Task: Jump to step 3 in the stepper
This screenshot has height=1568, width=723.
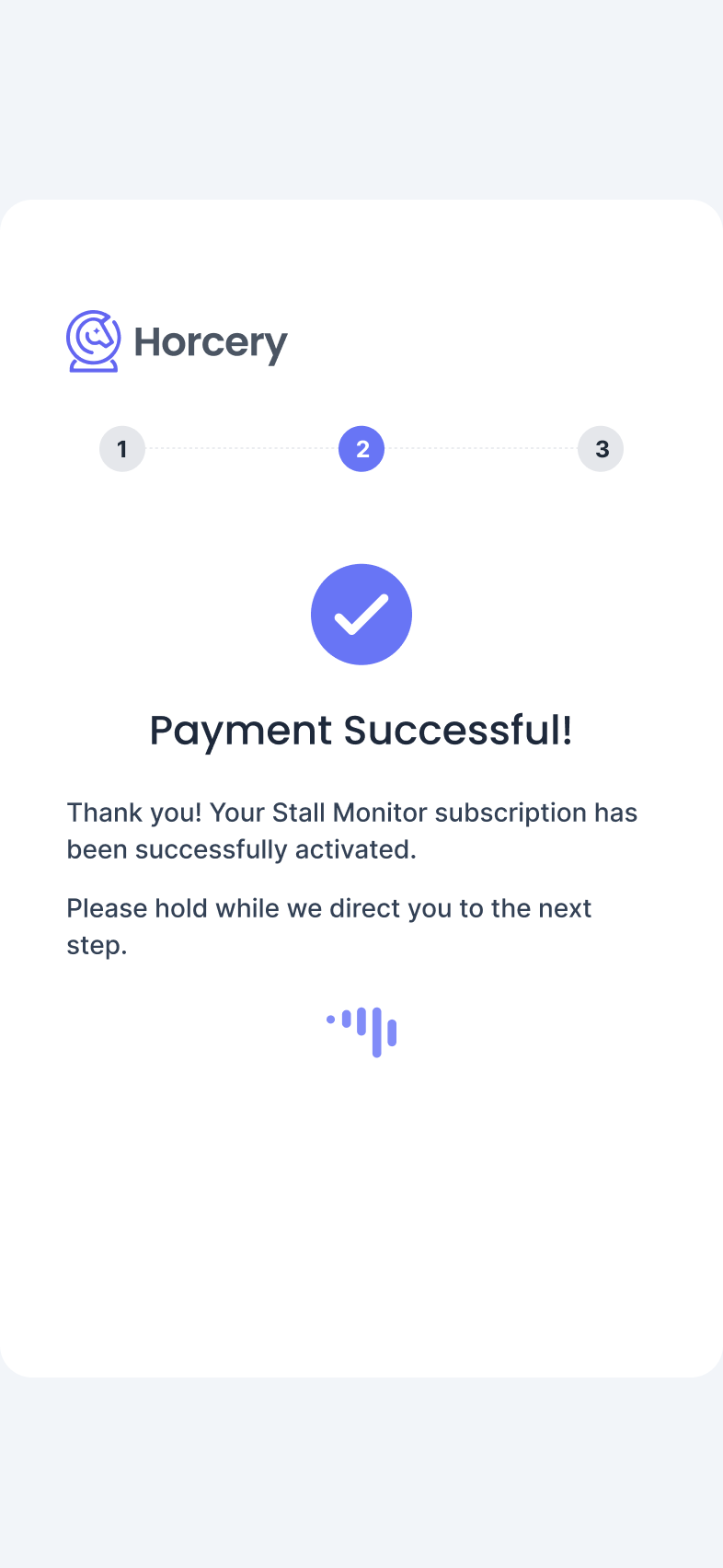Action: (x=601, y=449)
